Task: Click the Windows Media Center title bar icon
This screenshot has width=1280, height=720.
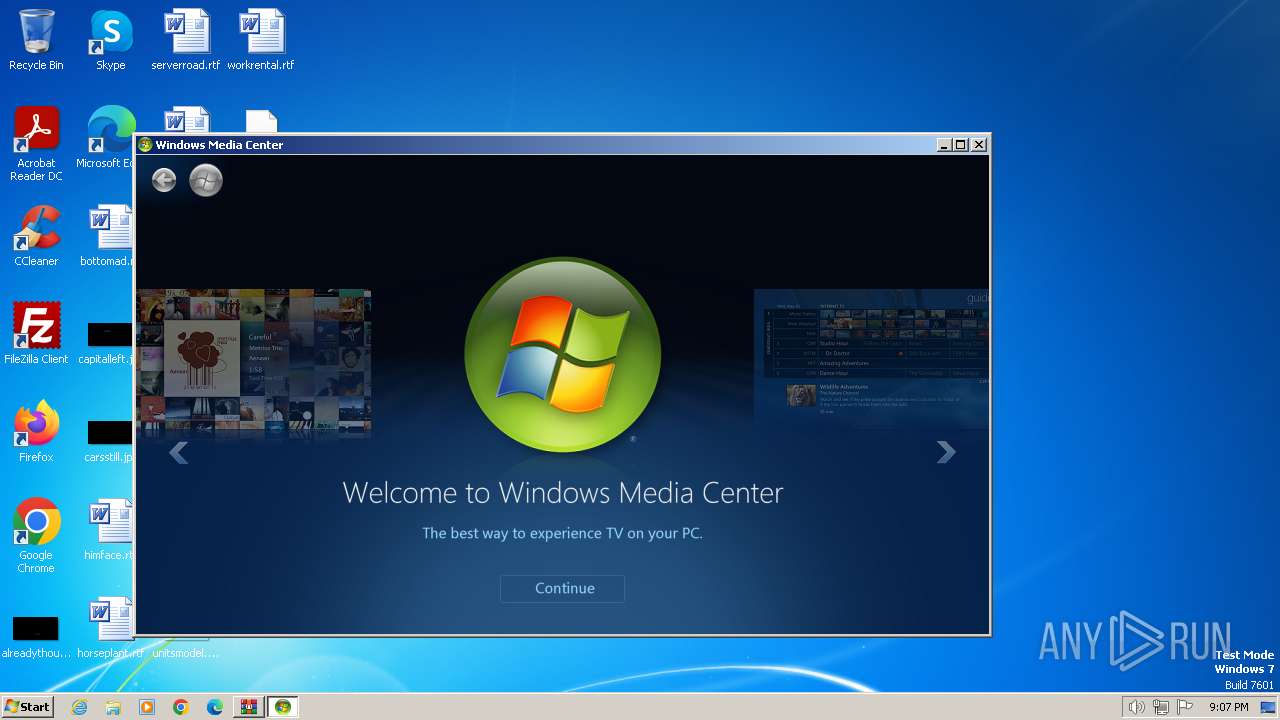Action: pyautogui.click(x=145, y=145)
